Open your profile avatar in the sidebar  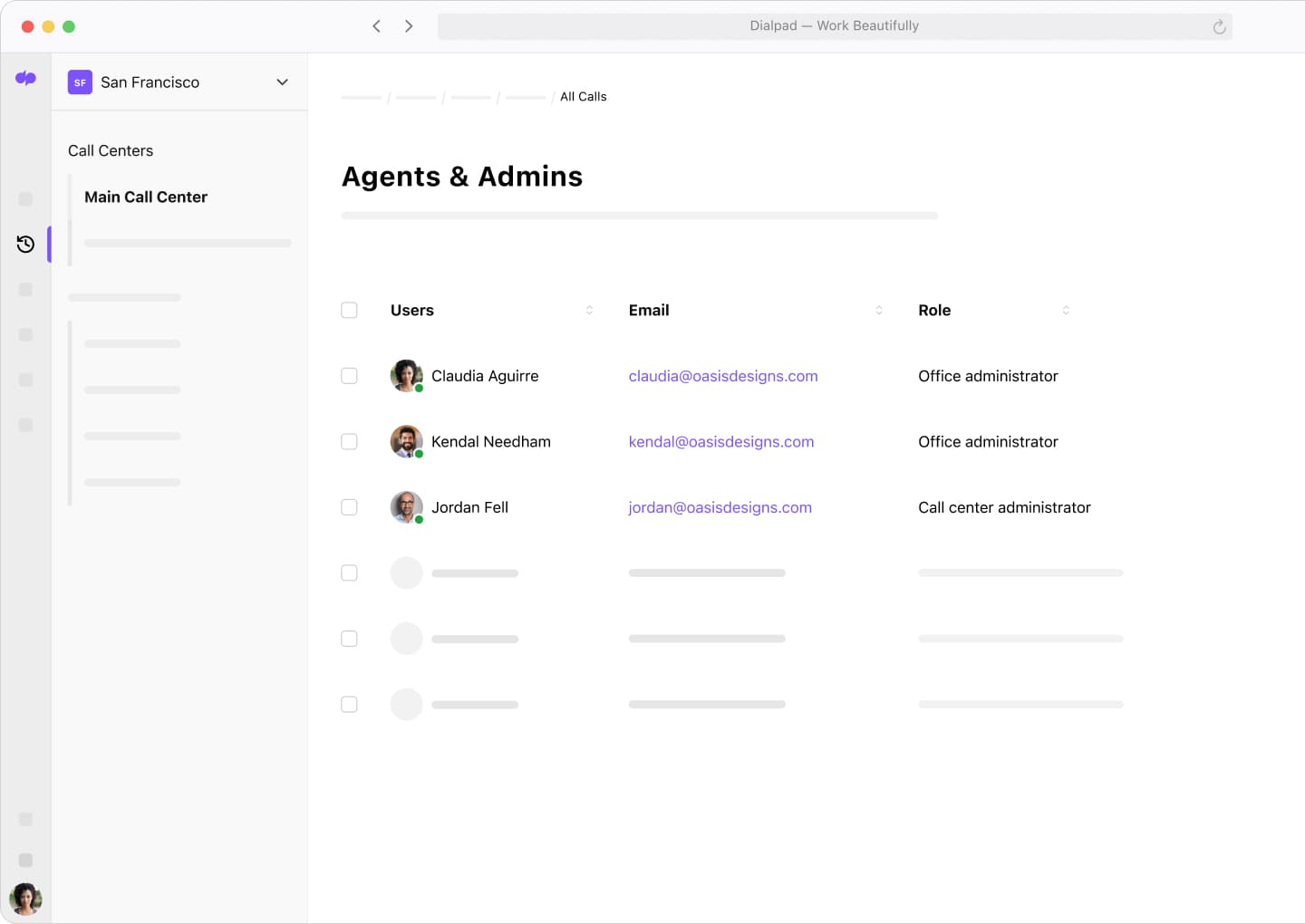pos(25,900)
